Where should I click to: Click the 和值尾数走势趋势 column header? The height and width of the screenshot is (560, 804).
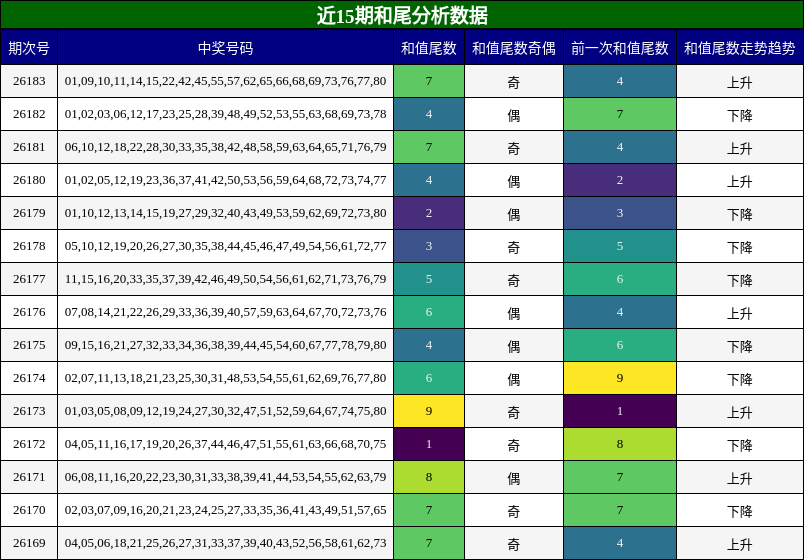740,48
